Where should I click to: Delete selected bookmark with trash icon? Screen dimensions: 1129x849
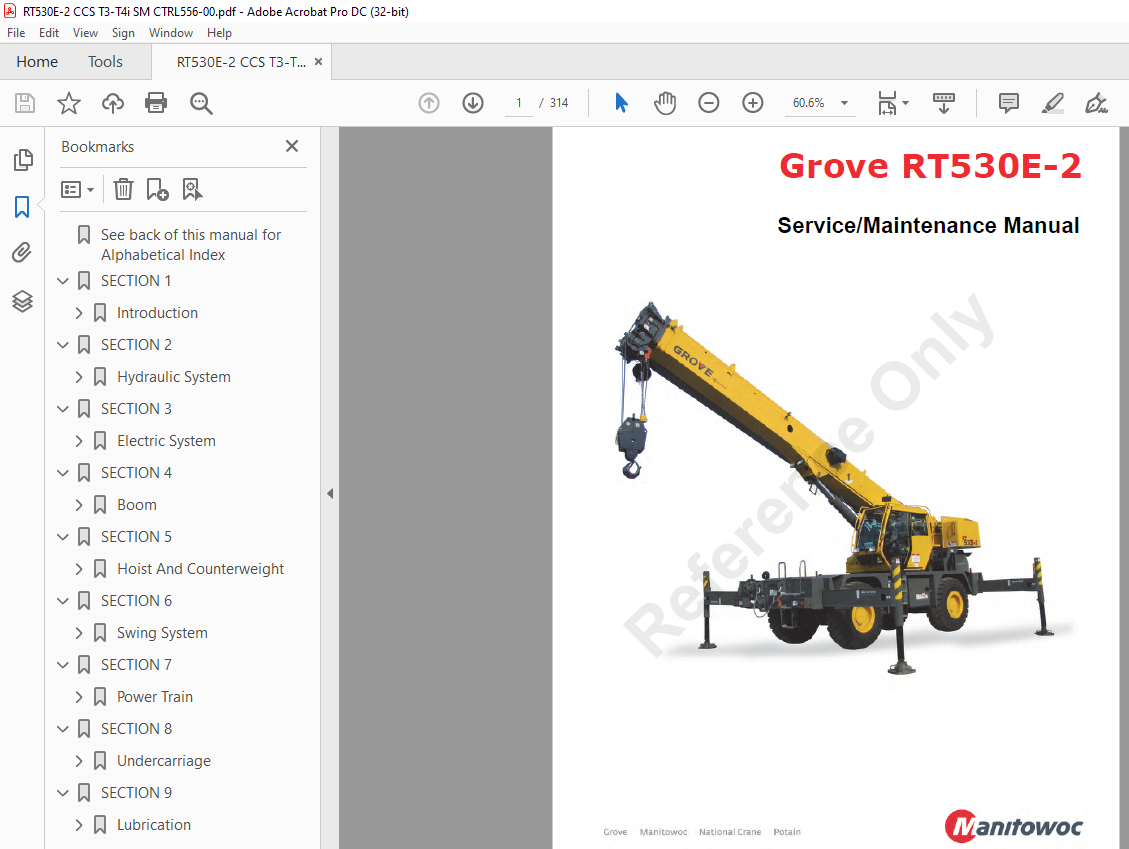click(x=123, y=189)
